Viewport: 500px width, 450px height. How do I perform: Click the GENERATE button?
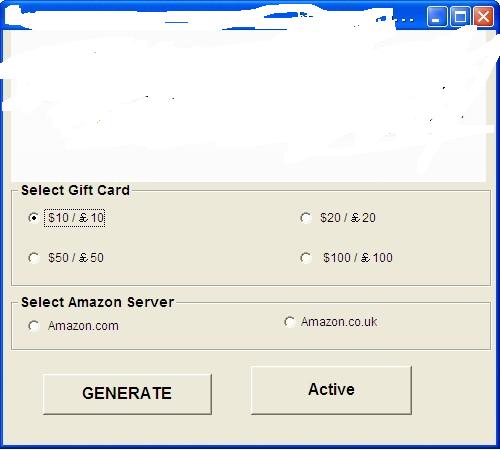(127, 394)
